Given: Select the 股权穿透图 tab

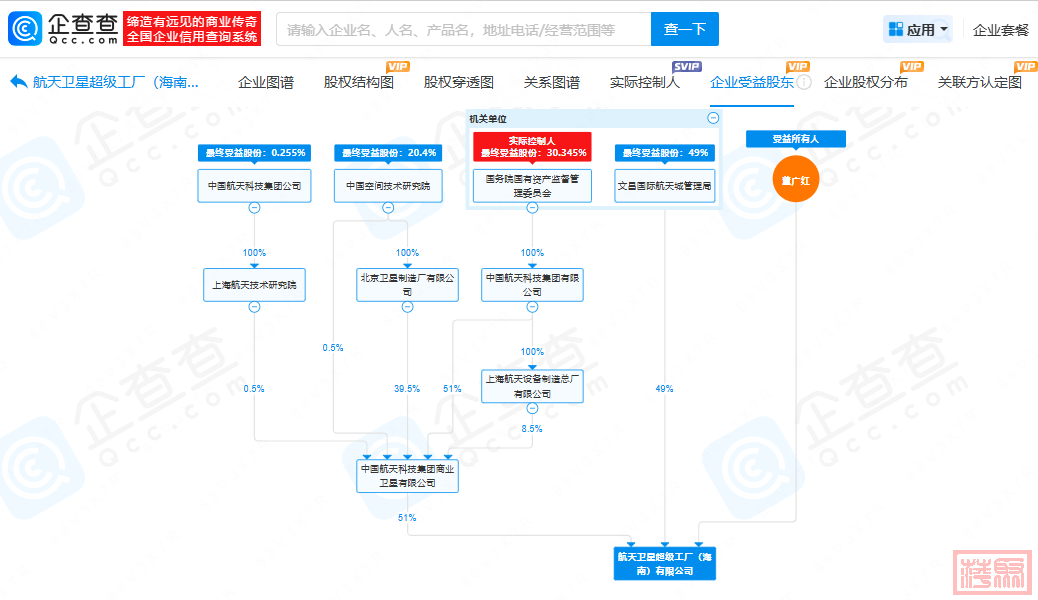Looking at the screenshot, I should (x=459, y=82).
